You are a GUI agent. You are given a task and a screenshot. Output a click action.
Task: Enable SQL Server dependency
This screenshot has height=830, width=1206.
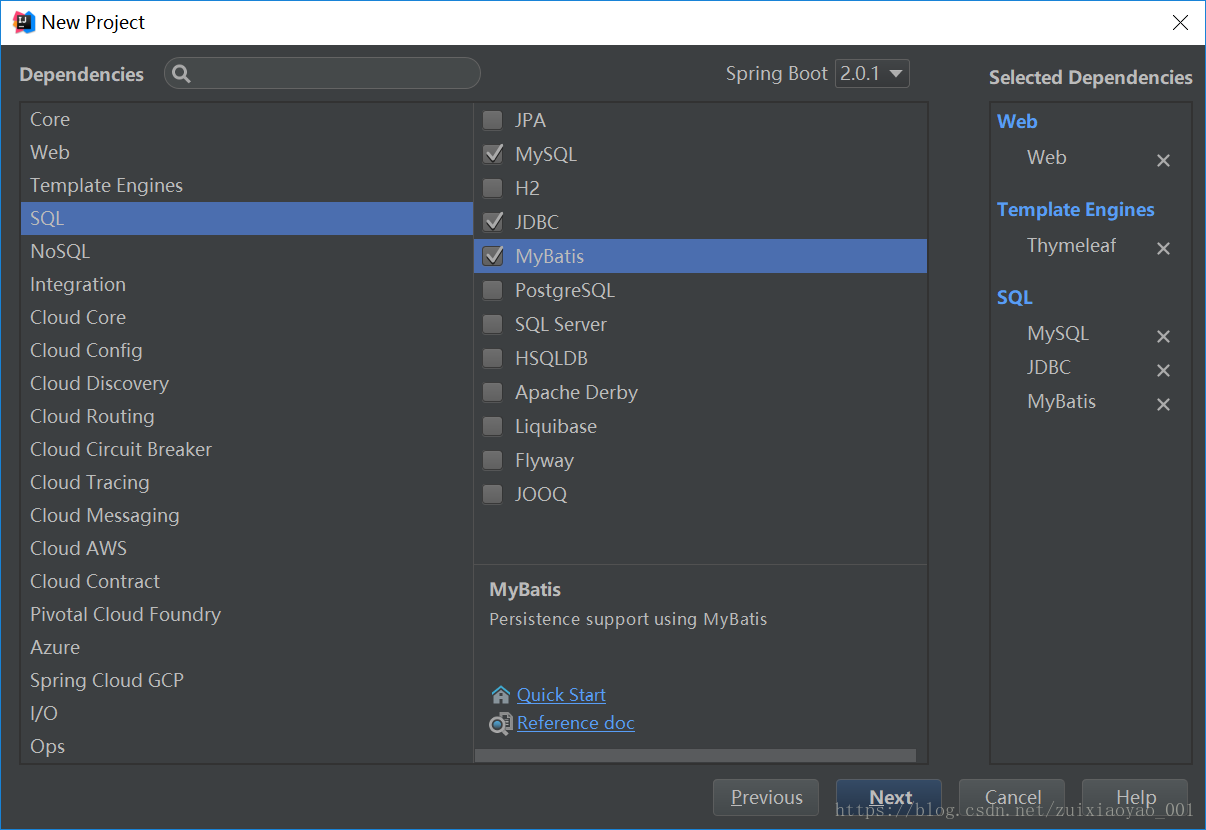click(493, 324)
